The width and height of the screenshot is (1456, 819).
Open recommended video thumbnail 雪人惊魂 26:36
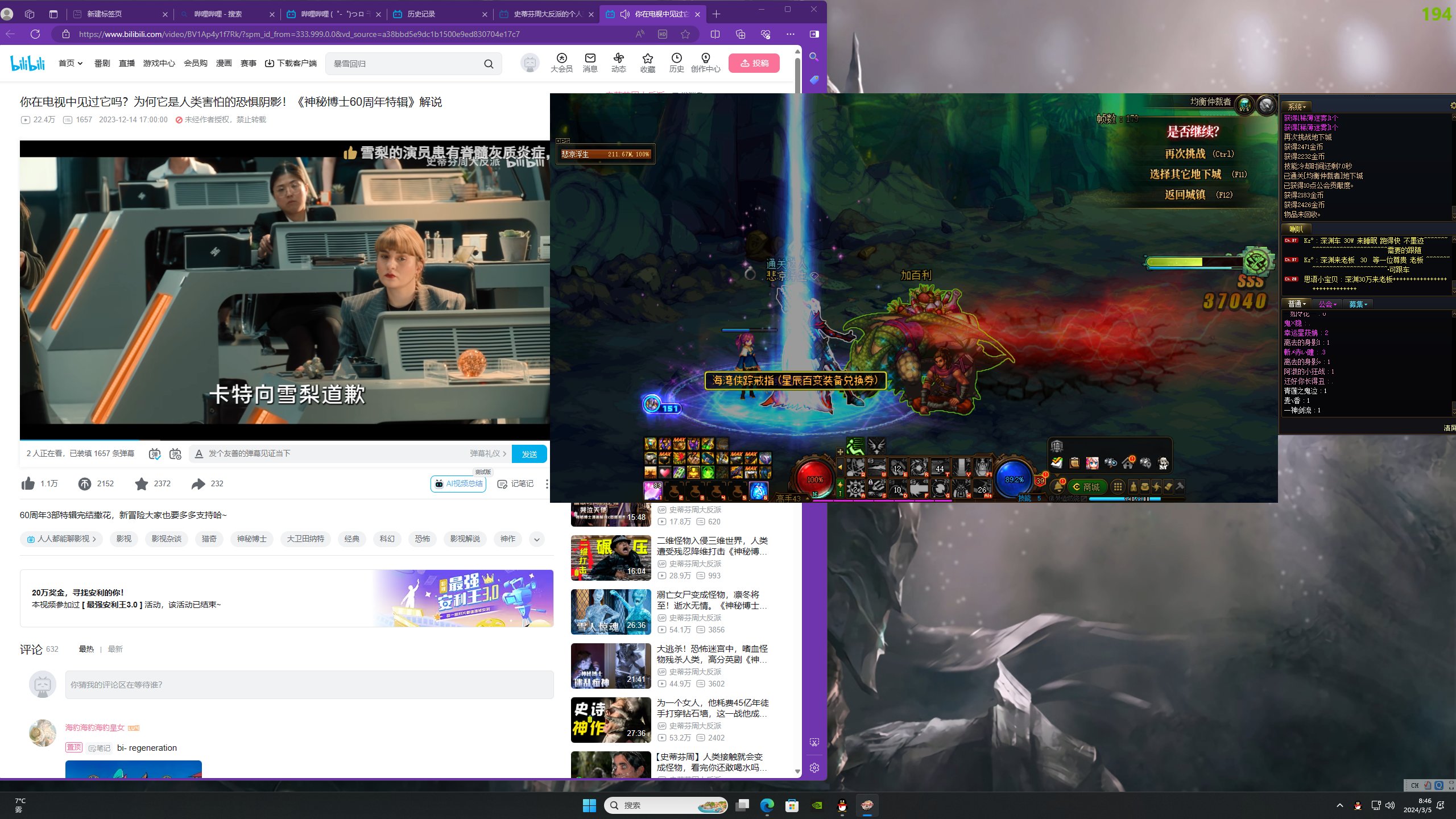point(611,612)
